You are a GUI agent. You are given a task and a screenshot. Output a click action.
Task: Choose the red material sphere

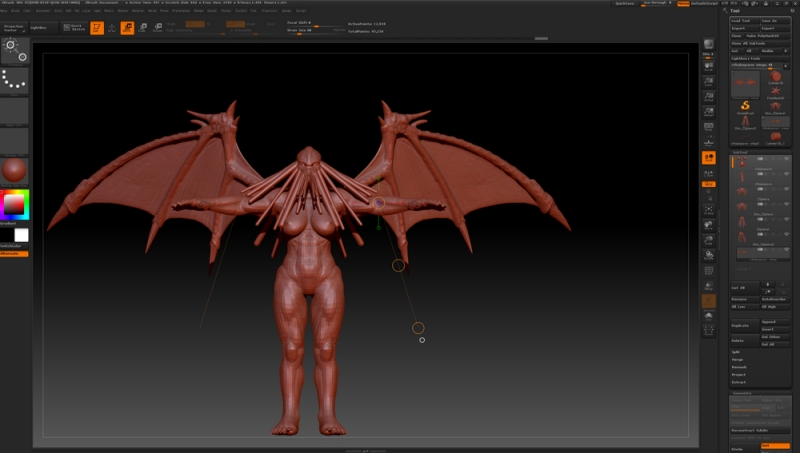tap(14, 168)
